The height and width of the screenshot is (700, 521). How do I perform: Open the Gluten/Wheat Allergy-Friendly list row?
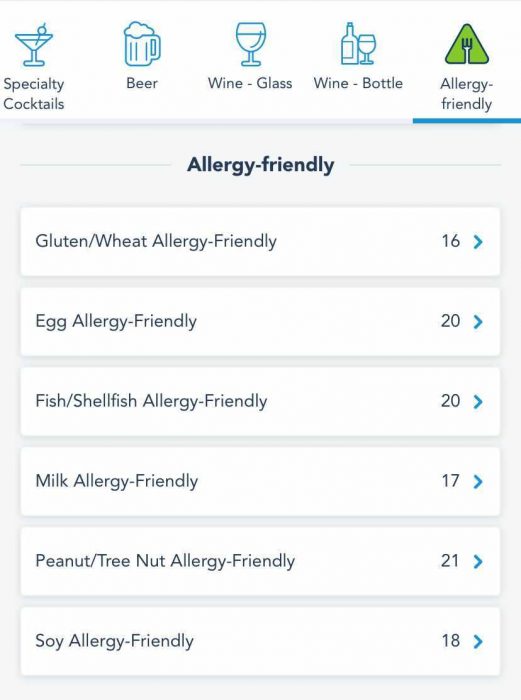(260, 242)
